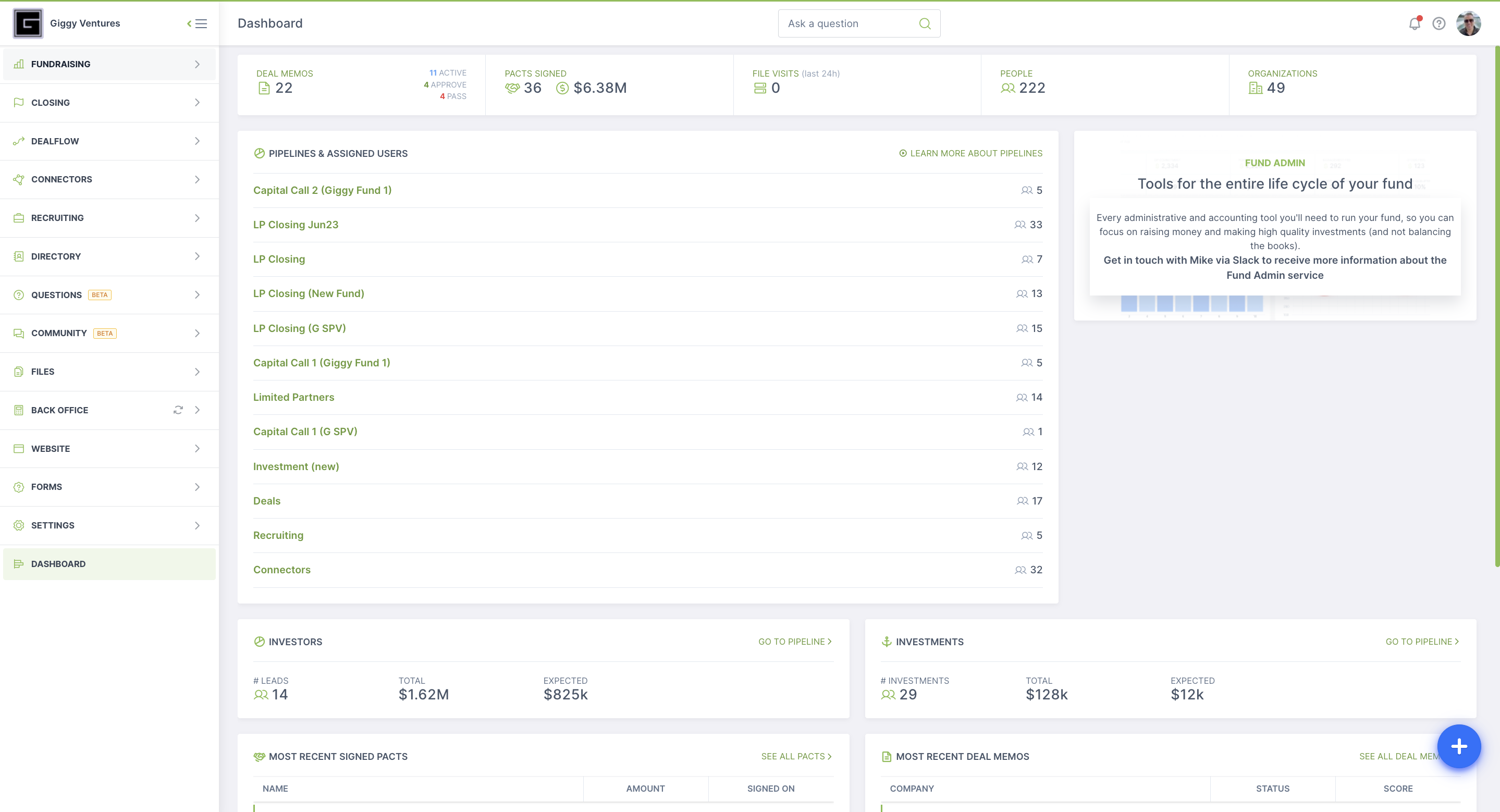Open the Back Office icon
The width and height of the screenshot is (1500, 812).
click(18, 409)
